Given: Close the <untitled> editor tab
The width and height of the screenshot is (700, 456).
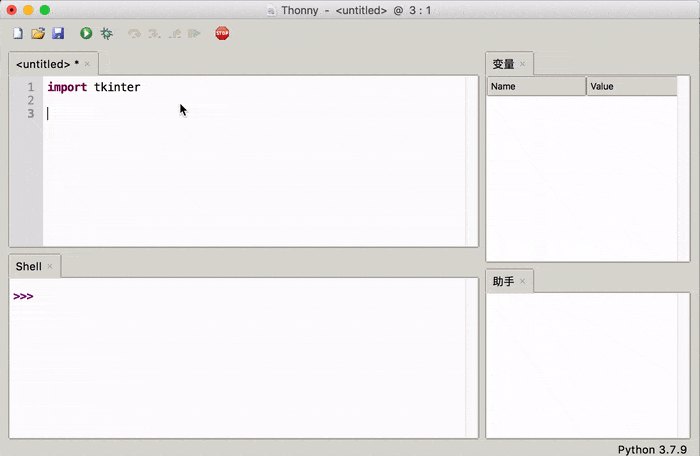Looking at the screenshot, I should point(87,64).
